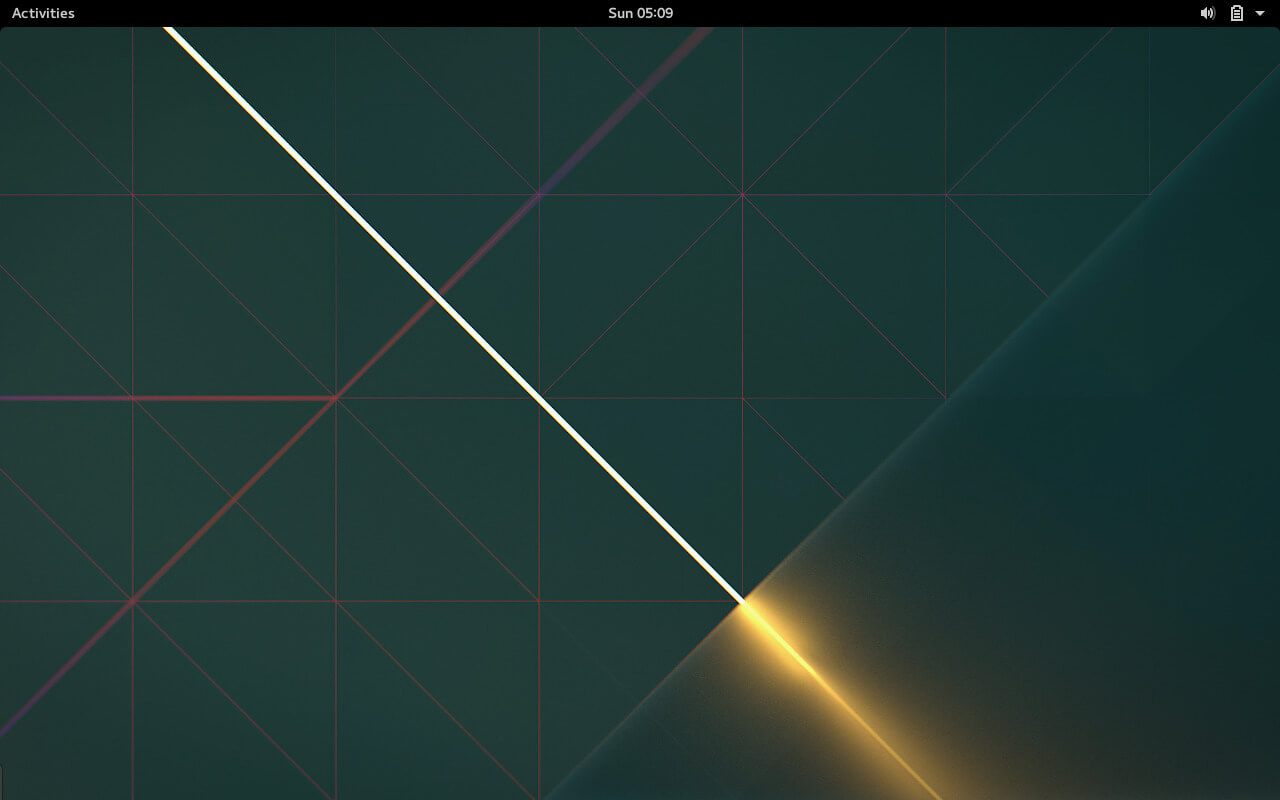Click the battery status icon
This screenshot has width=1280, height=800.
pyautogui.click(x=1237, y=13)
